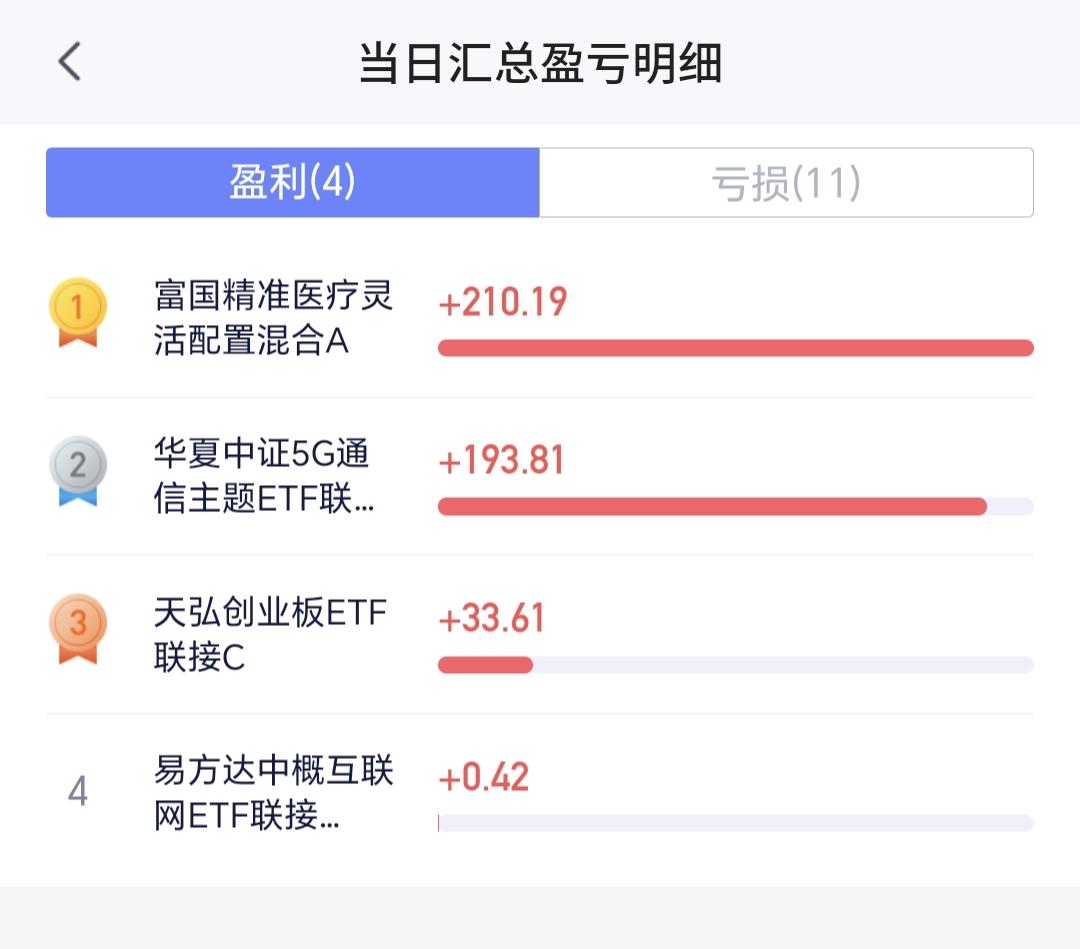The width and height of the screenshot is (1080, 949).
Task: Click the short red bar under +33.61
Action: tap(486, 665)
